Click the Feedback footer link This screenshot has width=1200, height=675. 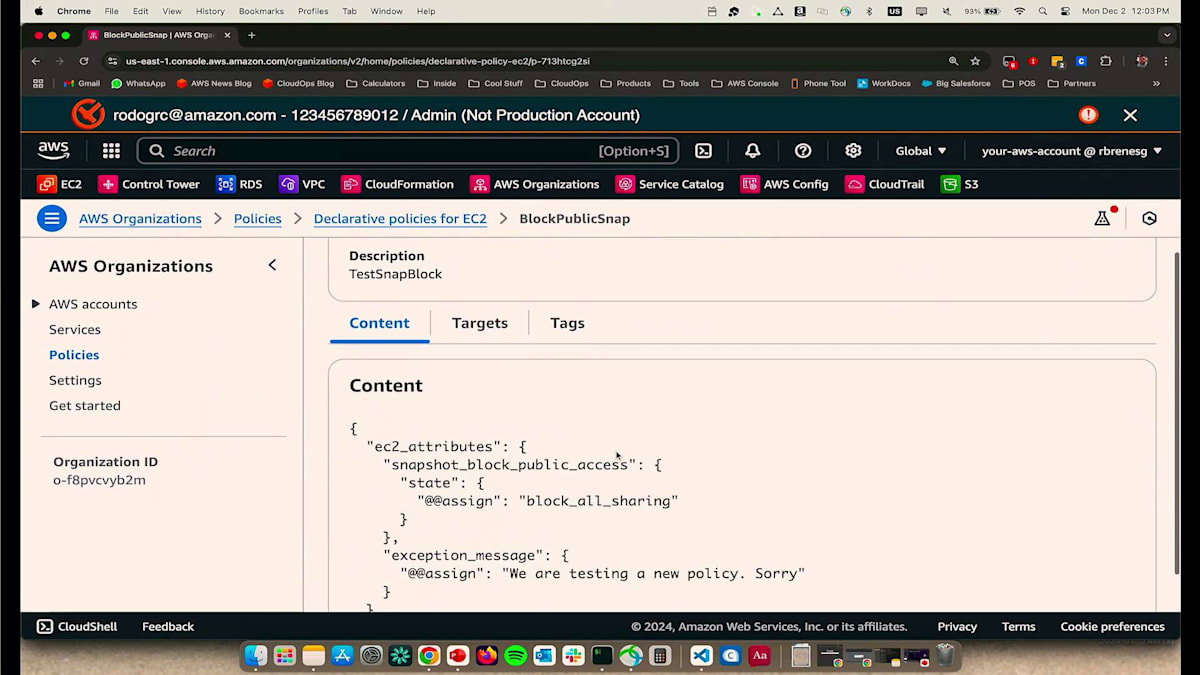click(168, 627)
